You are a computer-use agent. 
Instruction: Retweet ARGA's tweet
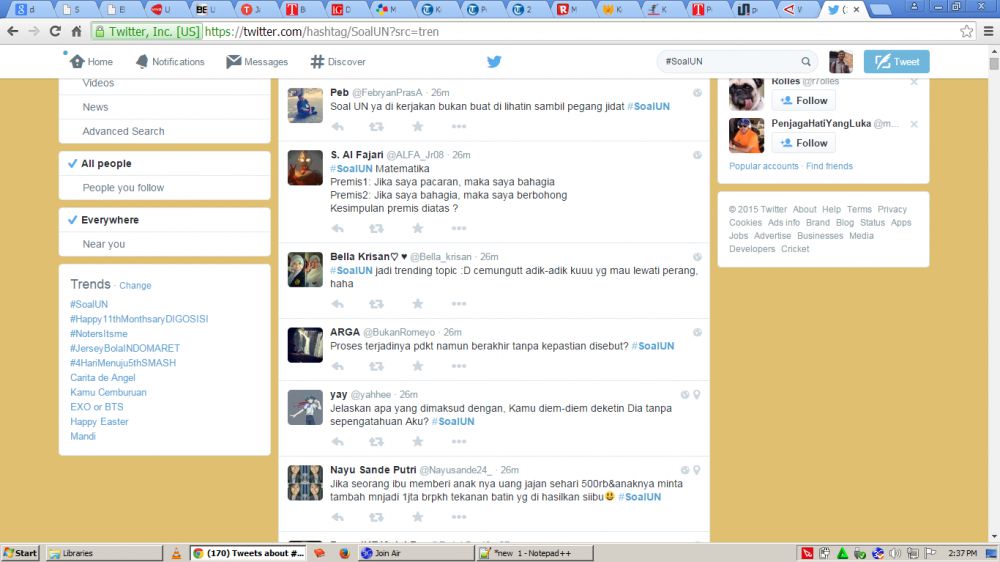pyautogui.click(x=376, y=366)
